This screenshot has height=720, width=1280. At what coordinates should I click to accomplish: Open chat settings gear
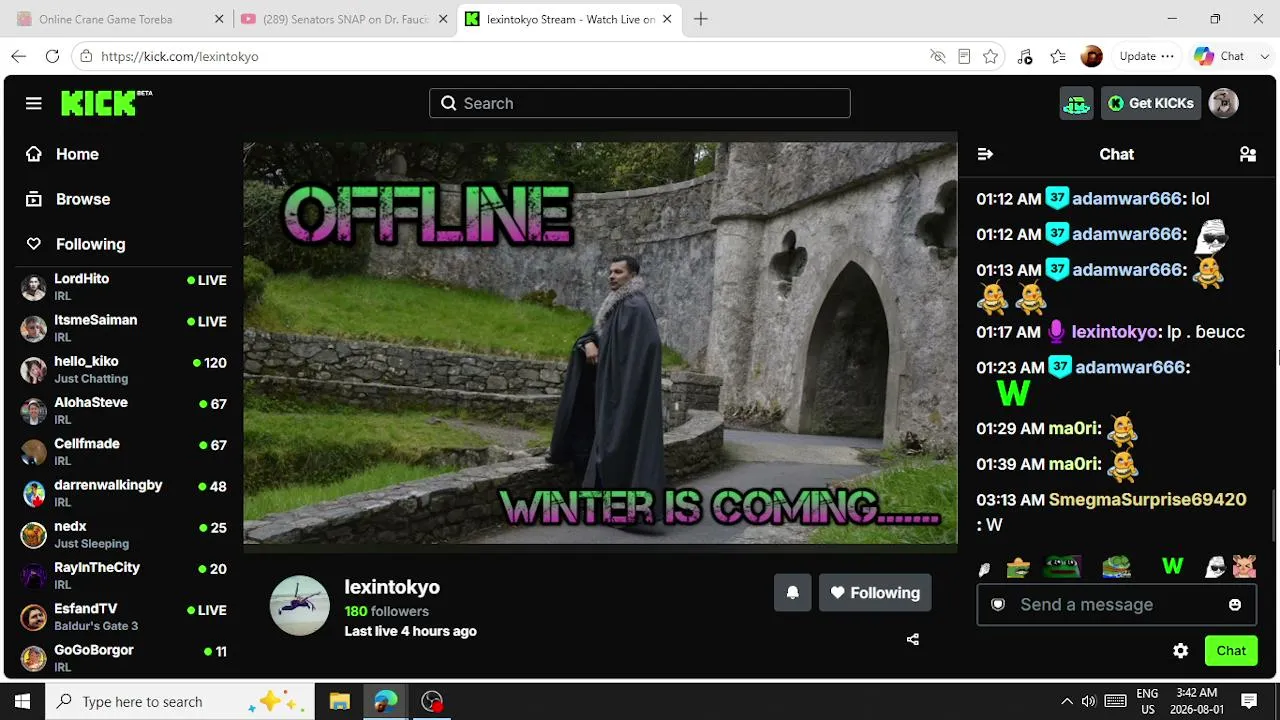coord(1181,651)
